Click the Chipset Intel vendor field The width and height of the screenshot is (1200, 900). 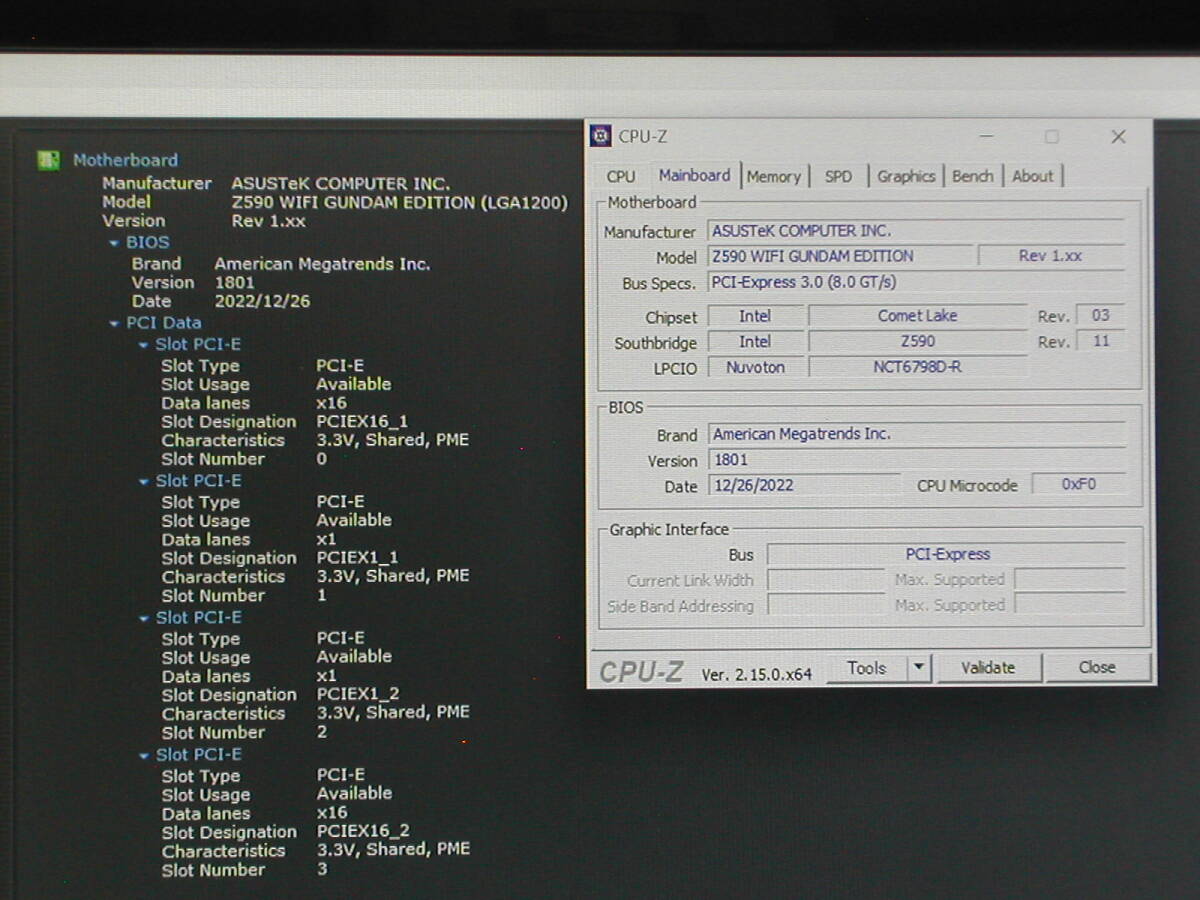(755, 316)
